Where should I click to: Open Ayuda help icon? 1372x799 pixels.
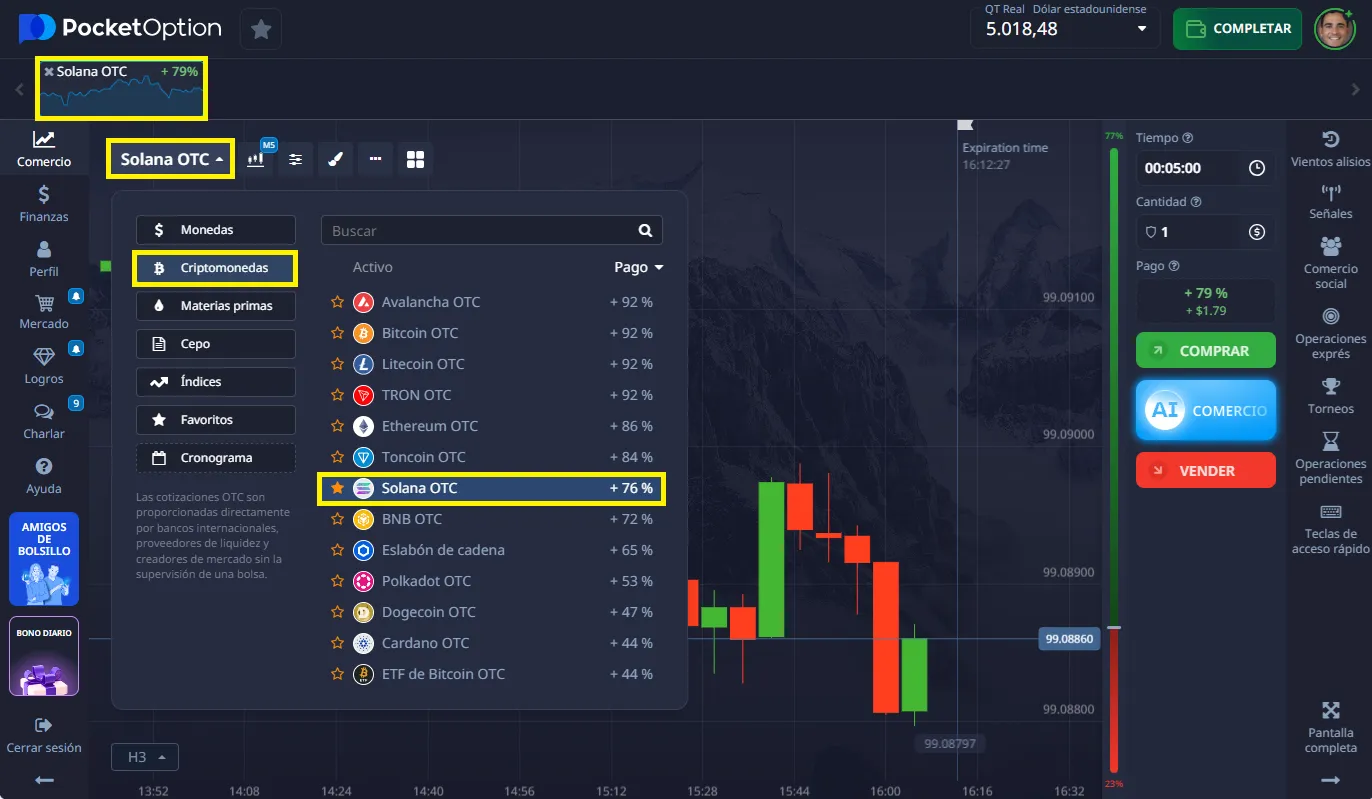point(44,467)
